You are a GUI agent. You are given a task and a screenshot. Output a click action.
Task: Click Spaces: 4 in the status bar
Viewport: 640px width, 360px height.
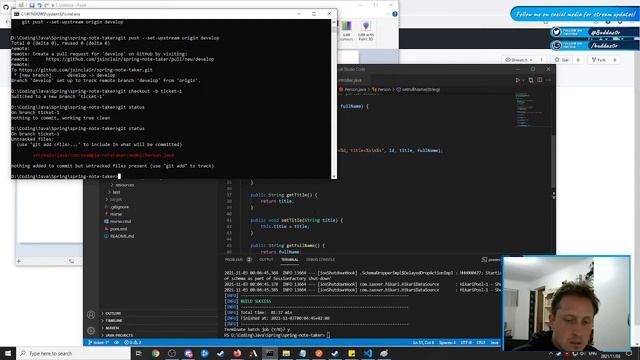pyautogui.click(x=447, y=342)
